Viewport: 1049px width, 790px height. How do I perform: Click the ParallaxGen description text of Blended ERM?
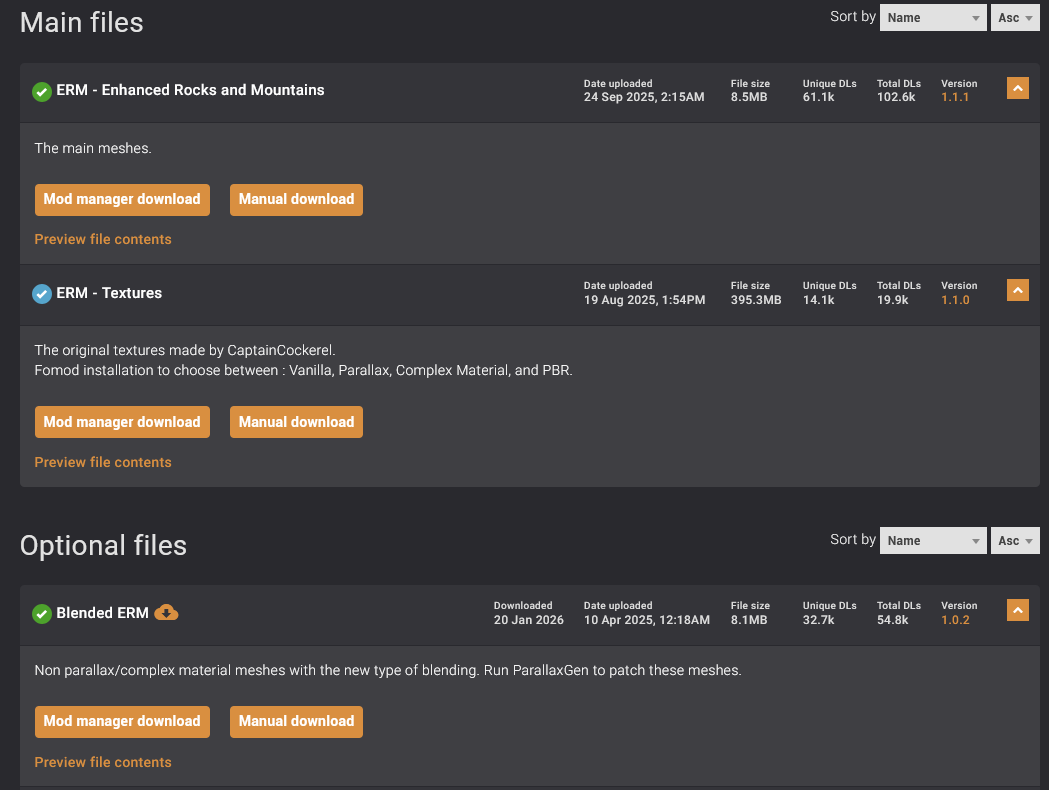pos(388,670)
